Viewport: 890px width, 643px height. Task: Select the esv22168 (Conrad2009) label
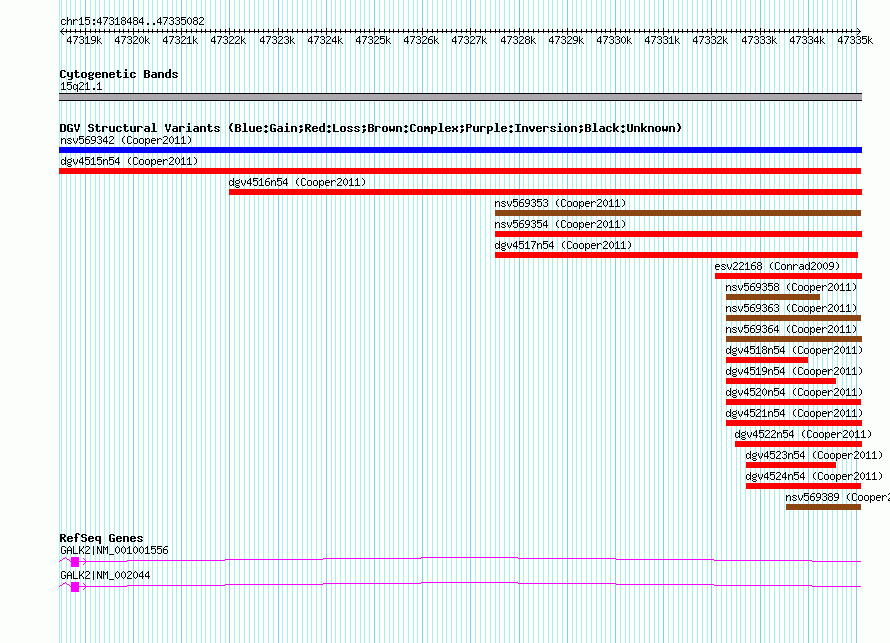tap(777, 266)
